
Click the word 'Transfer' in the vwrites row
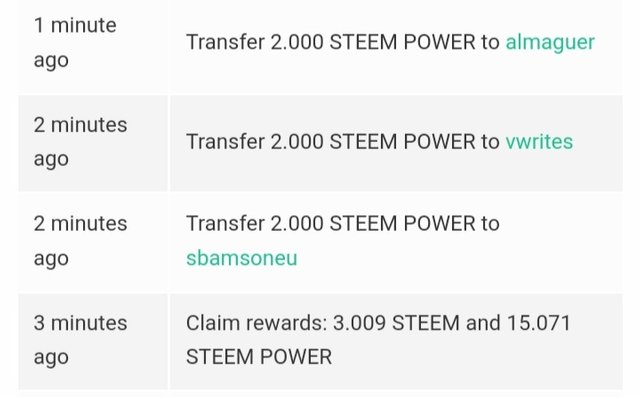pyautogui.click(x=225, y=142)
